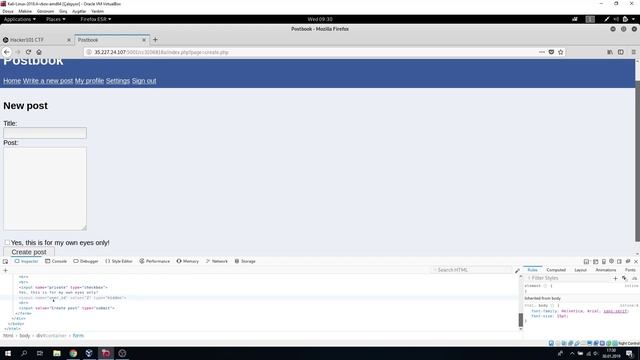The height and width of the screenshot is (360, 640).
Task: Add new node with plus icon in Inspector
Action: point(5,270)
